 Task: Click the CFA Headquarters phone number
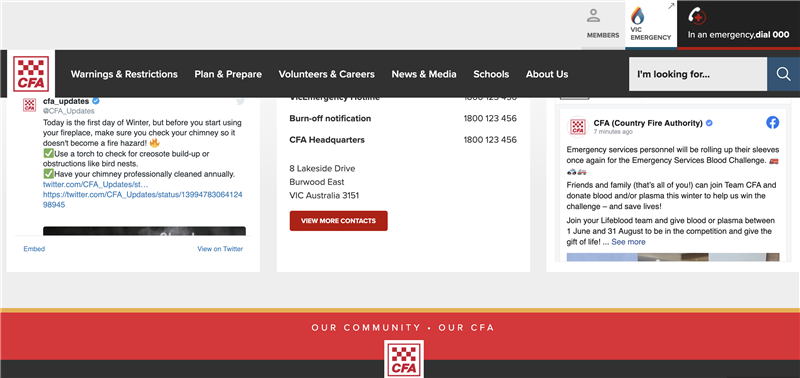point(490,140)
